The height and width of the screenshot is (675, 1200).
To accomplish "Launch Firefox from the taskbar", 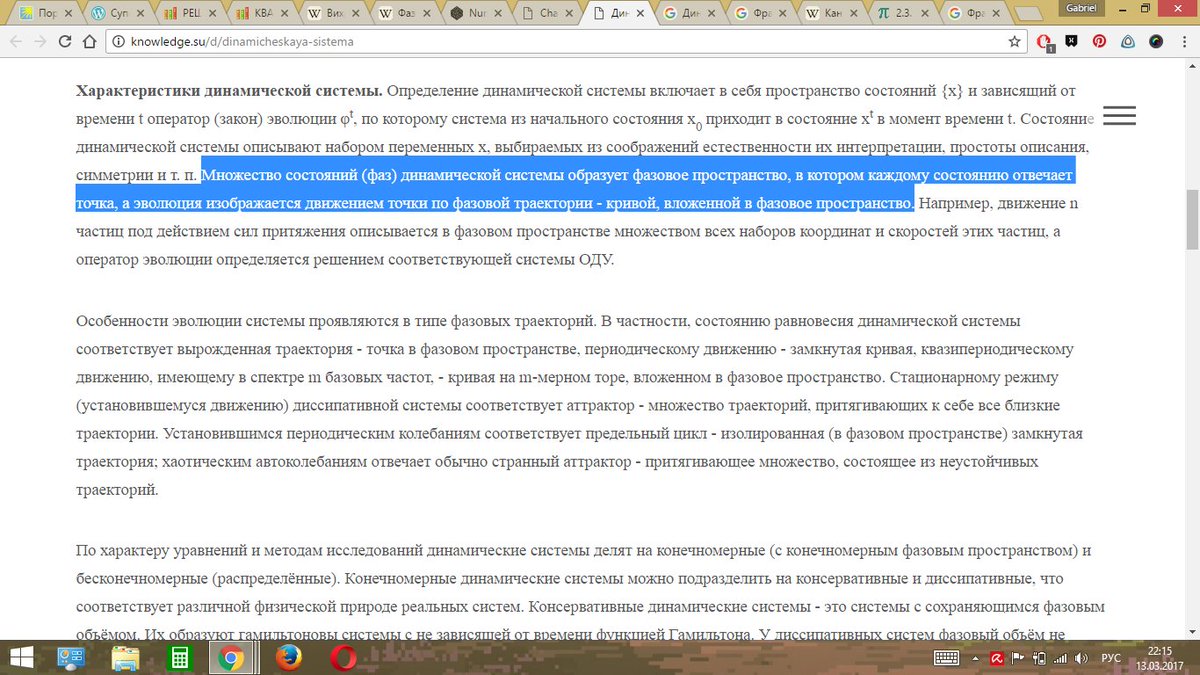I will pyautogui.click(x=289, y=658).
